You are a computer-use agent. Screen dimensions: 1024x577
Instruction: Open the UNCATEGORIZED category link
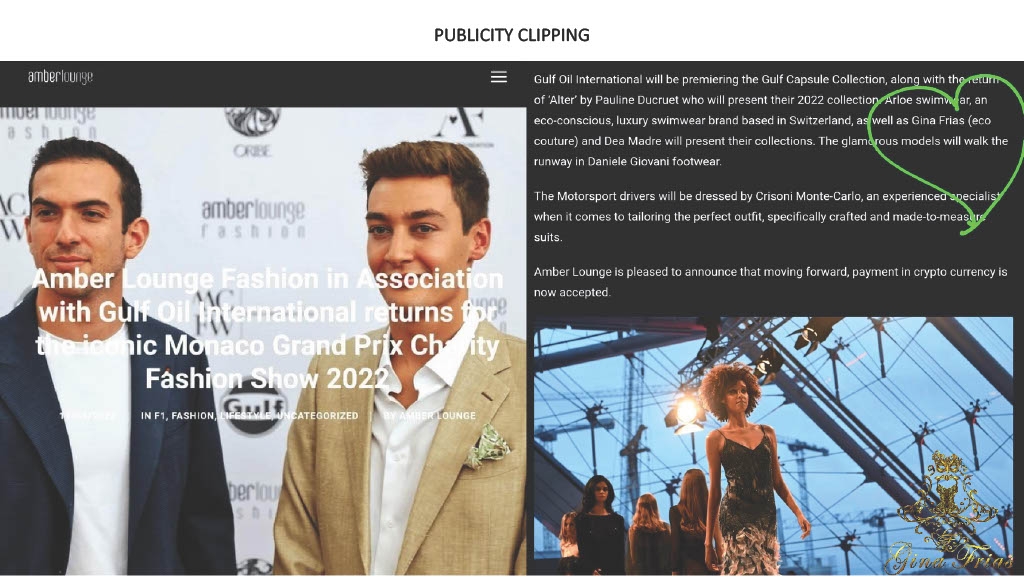[317, 416]
